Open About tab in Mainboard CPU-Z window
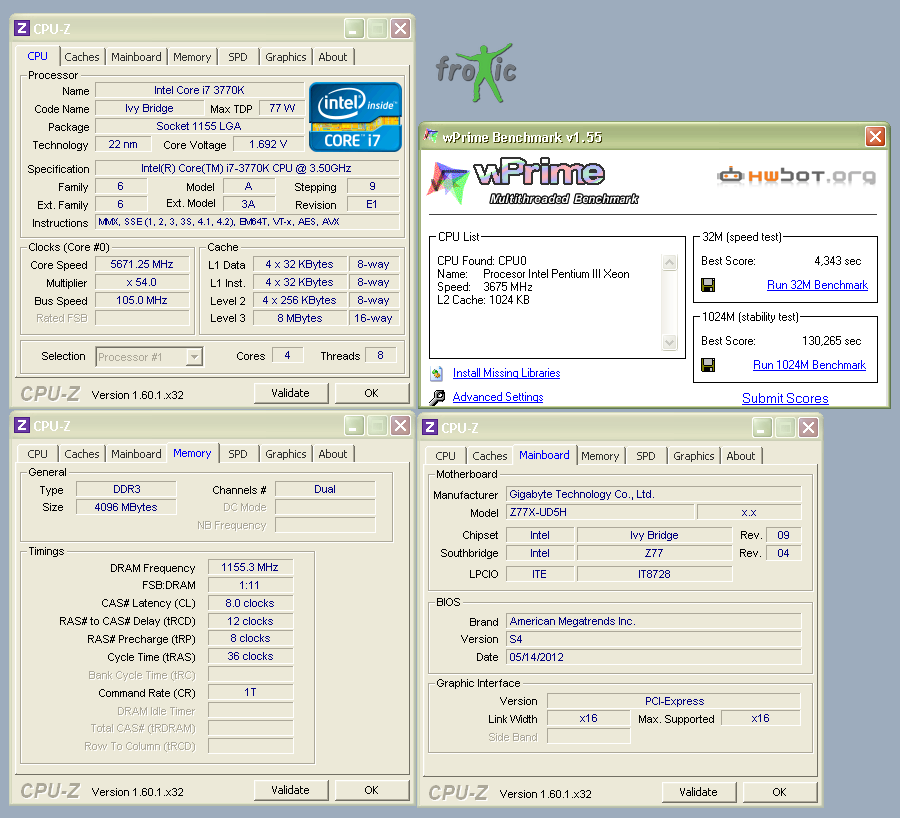900x818 pixels. coord(740,456)
